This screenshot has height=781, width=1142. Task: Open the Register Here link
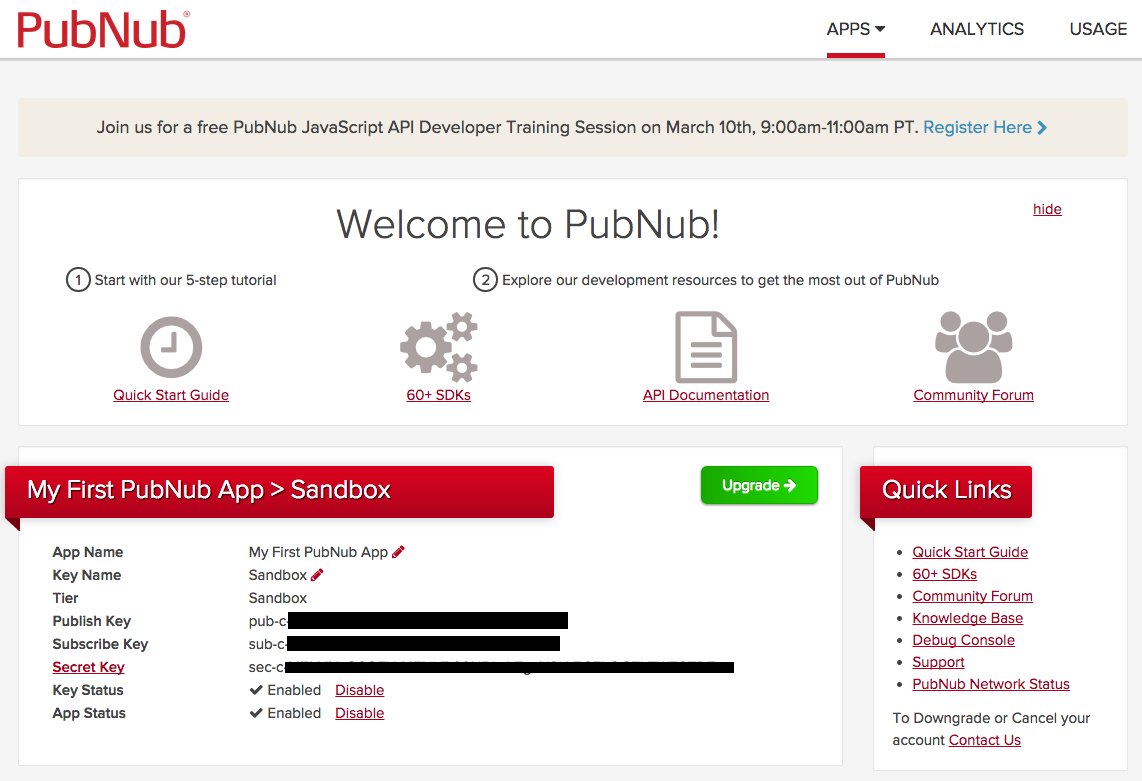point(977,127)
